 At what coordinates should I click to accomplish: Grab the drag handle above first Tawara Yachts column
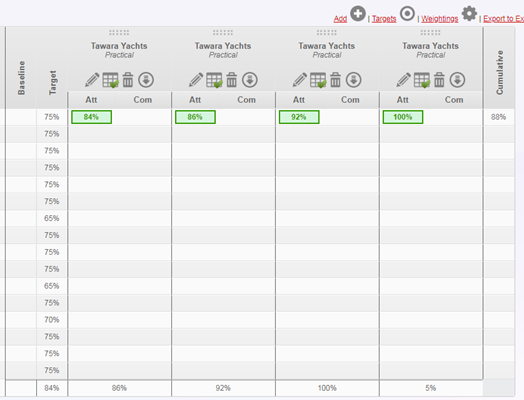point(119,32)
